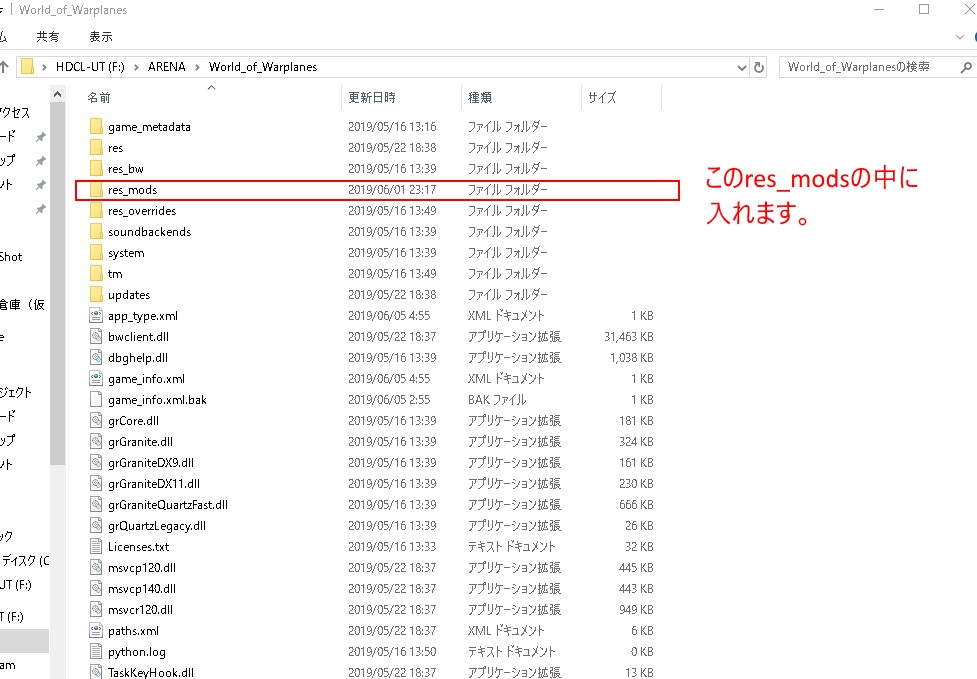The width and height of the screenshot is (977, 679).
Task: Select the tm folder icon
Action: pyautogui.click(x=96, y=273)
